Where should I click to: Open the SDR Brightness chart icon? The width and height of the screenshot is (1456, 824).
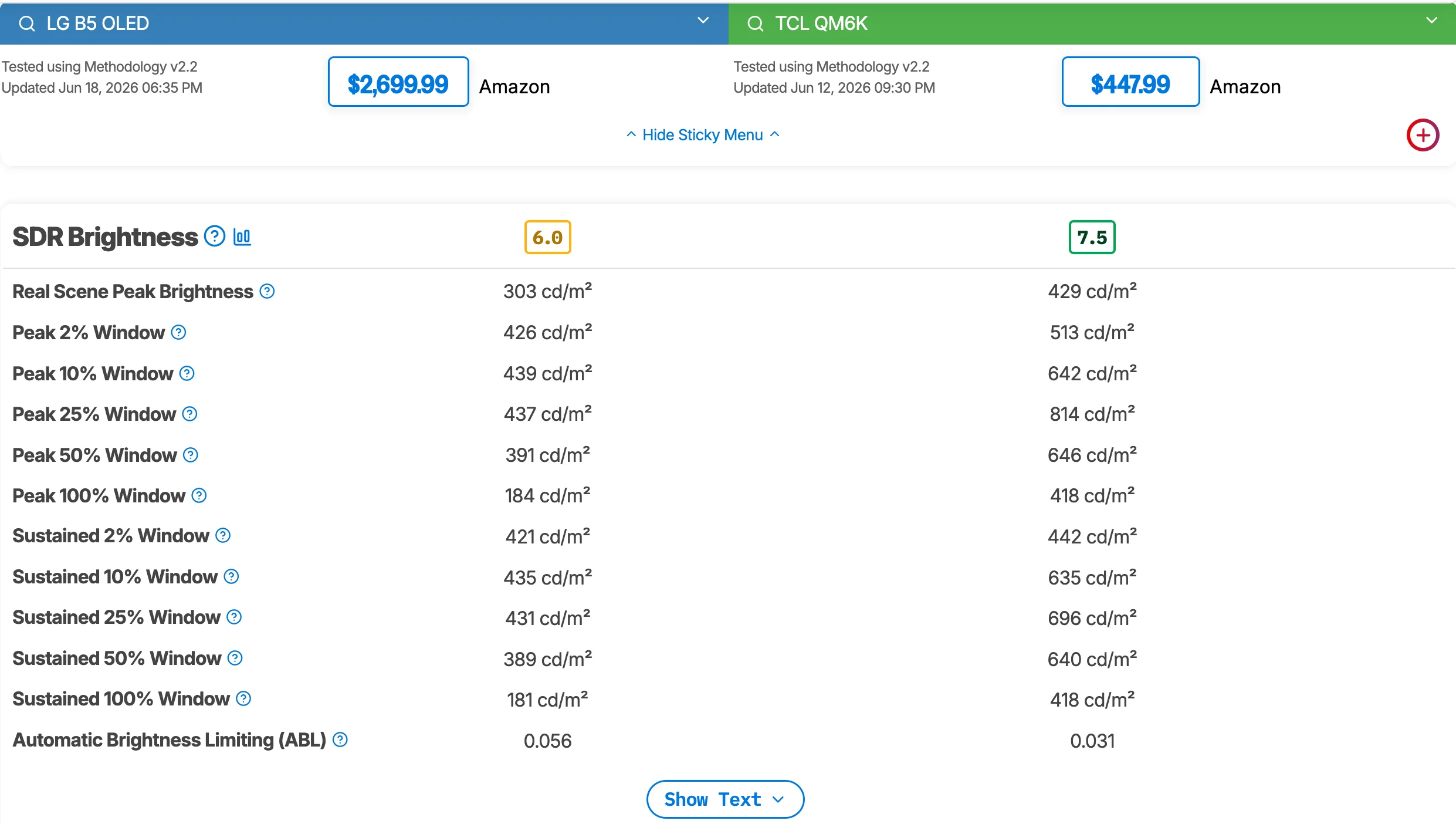pyautogui.click(x=242, y=237)
